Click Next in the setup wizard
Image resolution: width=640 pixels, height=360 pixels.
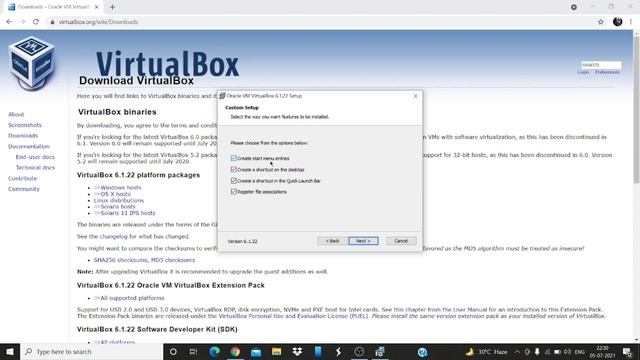pos(363,241)
